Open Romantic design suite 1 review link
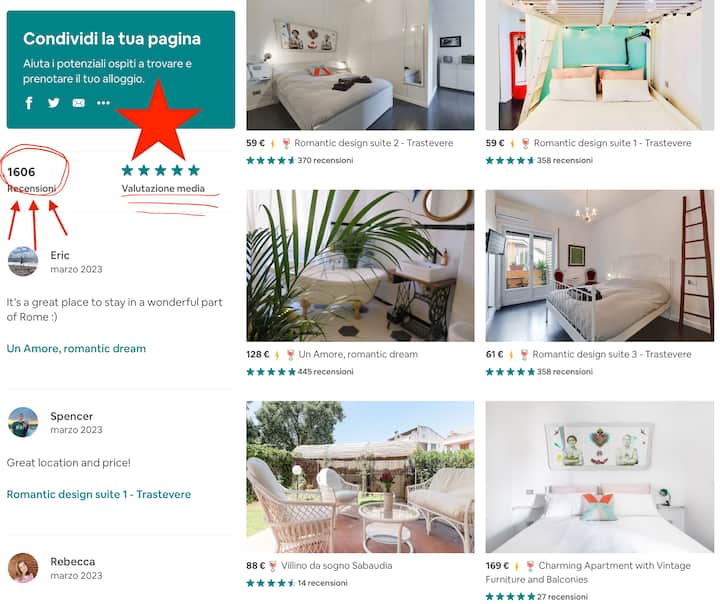The image size is (720, 604). coord(99,495)
